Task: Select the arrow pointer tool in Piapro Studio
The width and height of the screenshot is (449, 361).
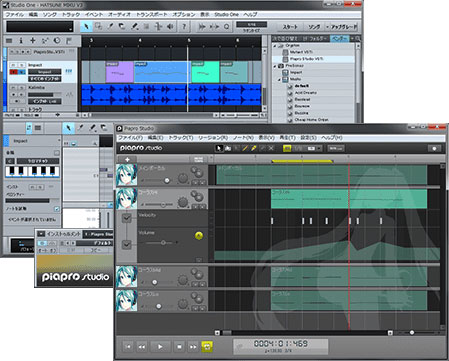Action: click(x=219, y=148)
